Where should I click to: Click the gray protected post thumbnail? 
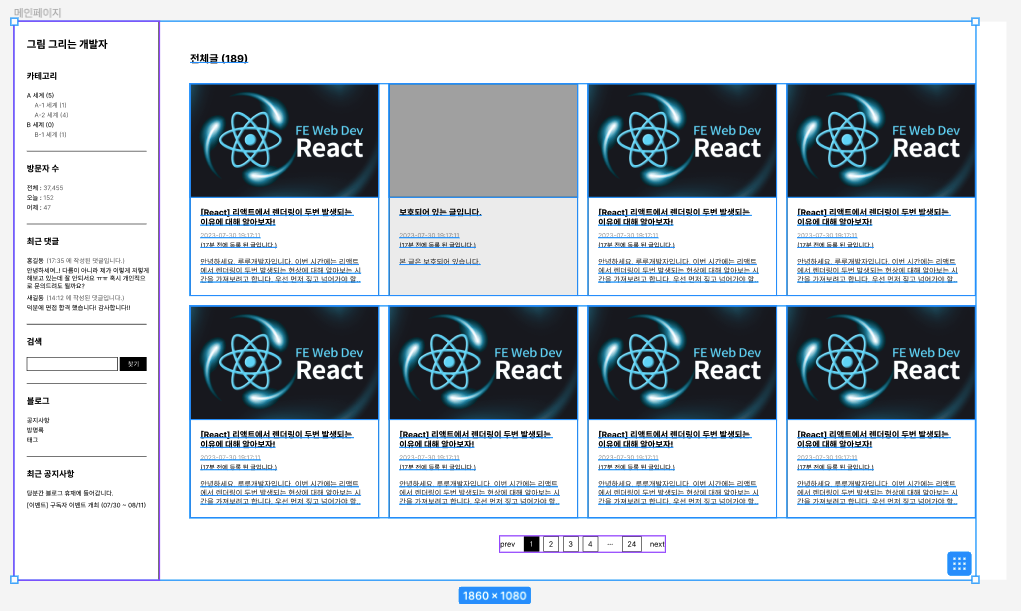coord(483,141)
